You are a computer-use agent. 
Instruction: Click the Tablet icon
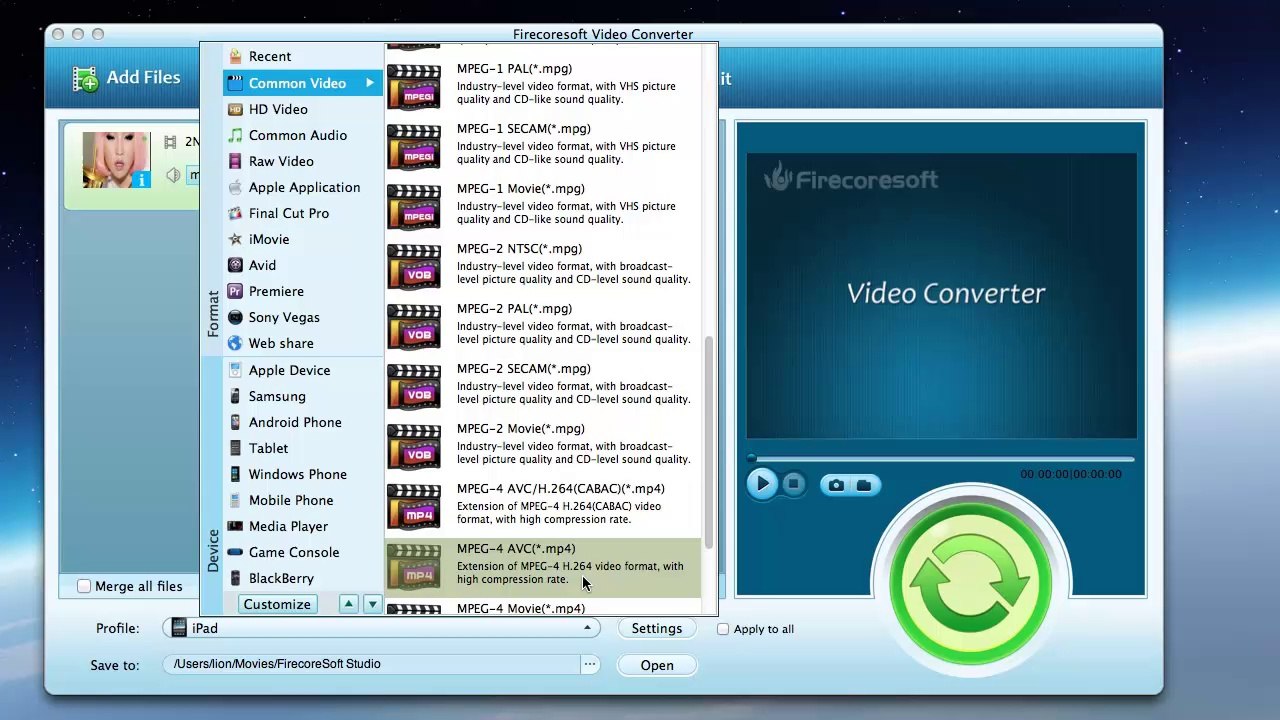click(x=235, y=448)
